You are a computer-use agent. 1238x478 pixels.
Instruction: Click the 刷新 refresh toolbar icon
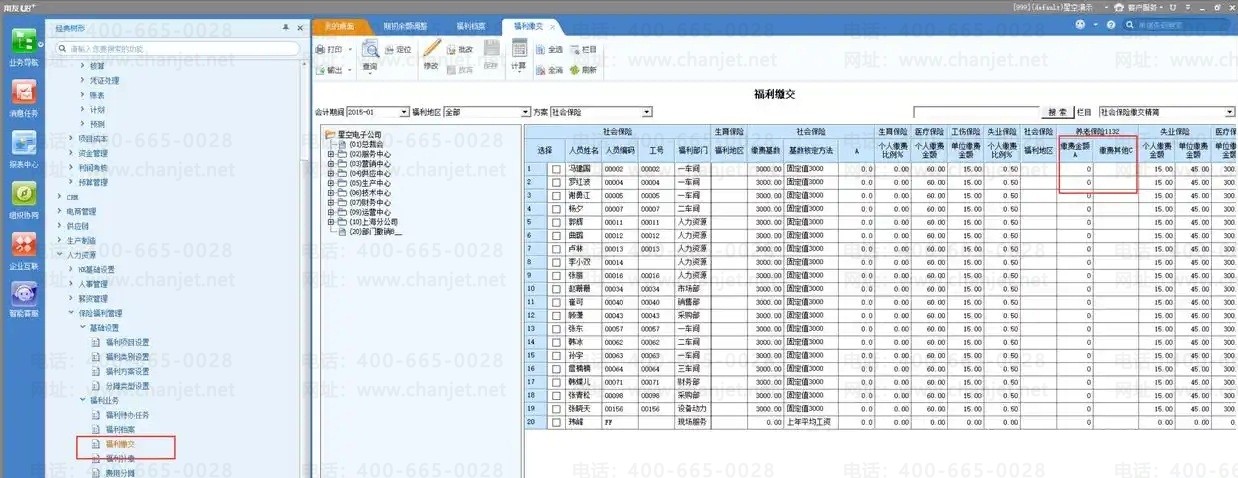pos(582,70)
